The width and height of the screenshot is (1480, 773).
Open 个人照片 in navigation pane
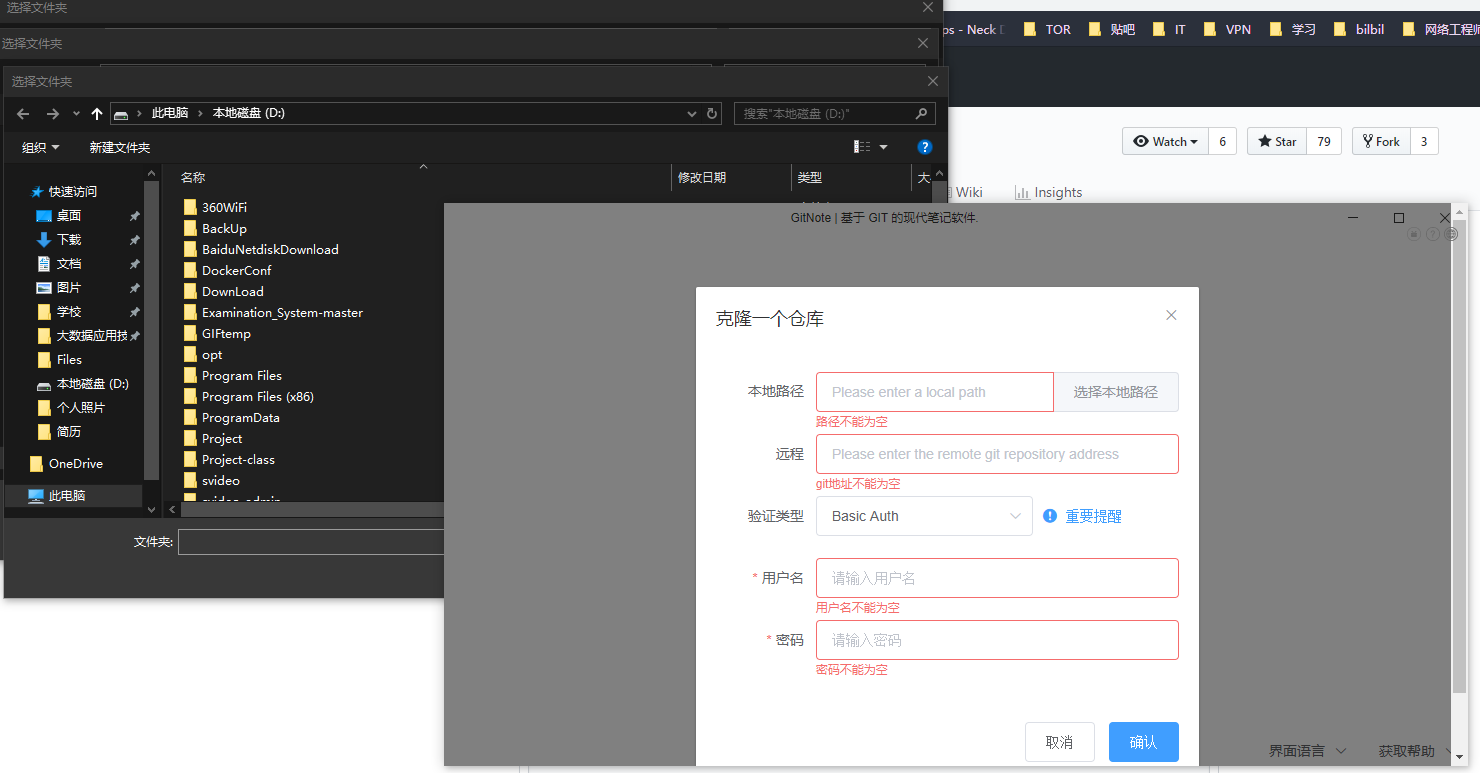coord(80,407)
